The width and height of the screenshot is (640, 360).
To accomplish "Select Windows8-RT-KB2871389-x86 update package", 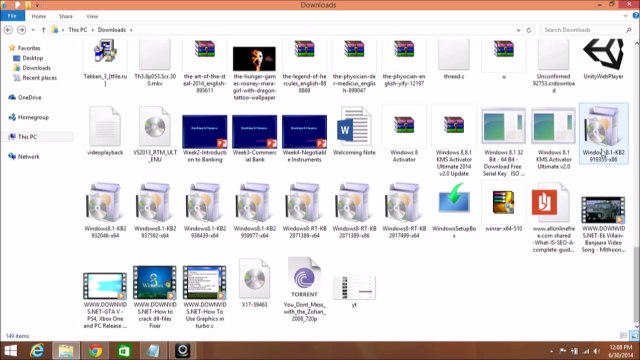I will pyautogui.click(x=354, y=210).
